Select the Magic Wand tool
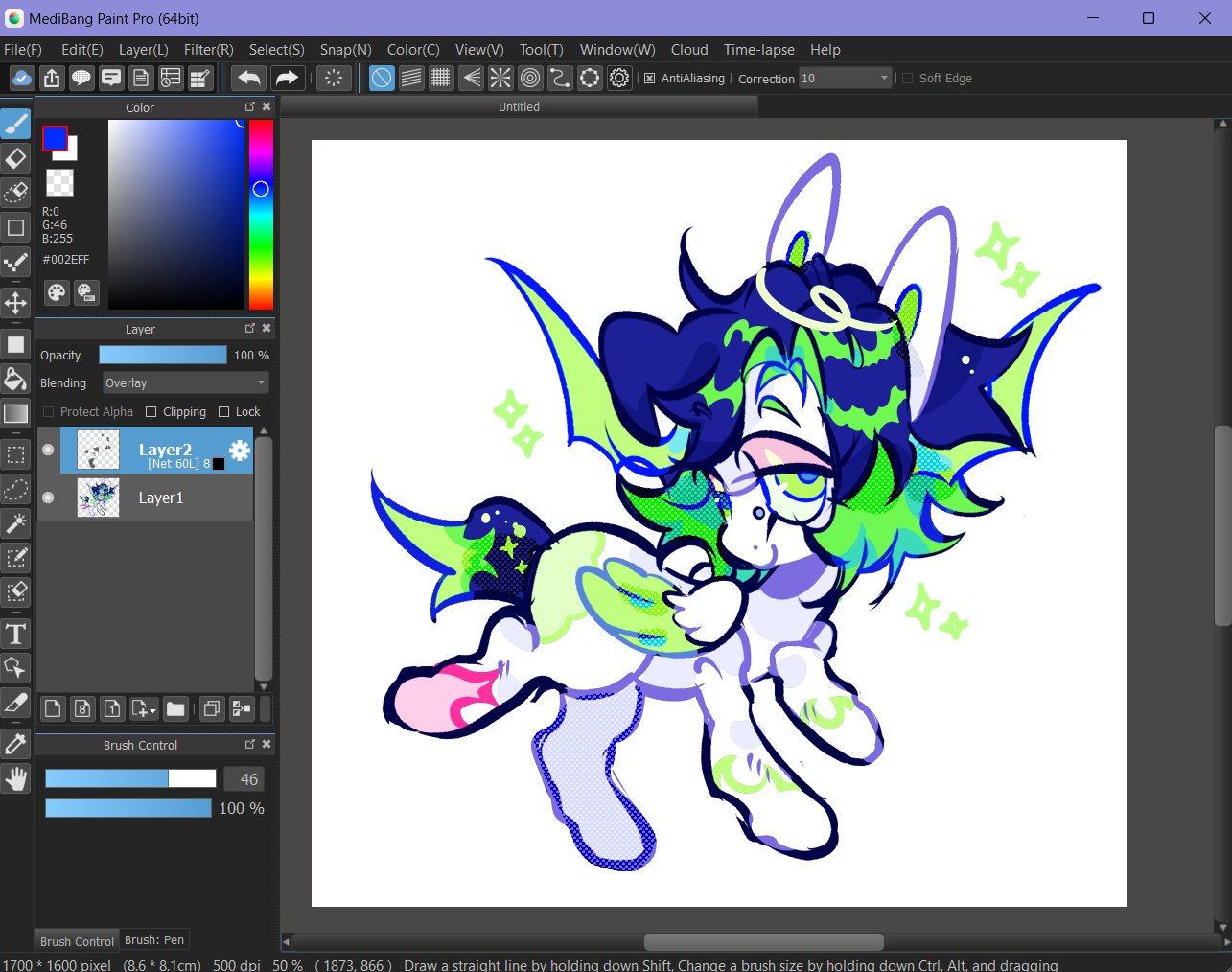The width and height of the screenshot is (1232, 972). 16,523
